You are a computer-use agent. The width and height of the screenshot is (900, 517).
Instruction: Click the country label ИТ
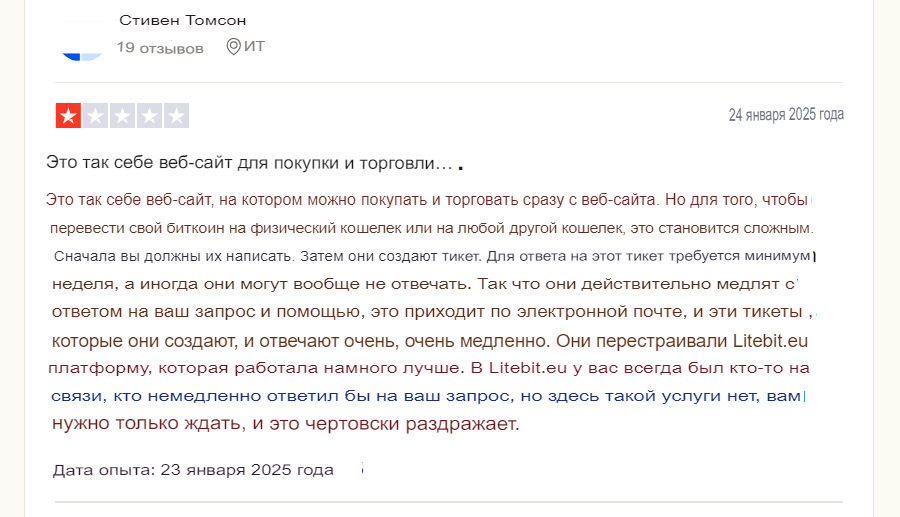coord(254,46)
